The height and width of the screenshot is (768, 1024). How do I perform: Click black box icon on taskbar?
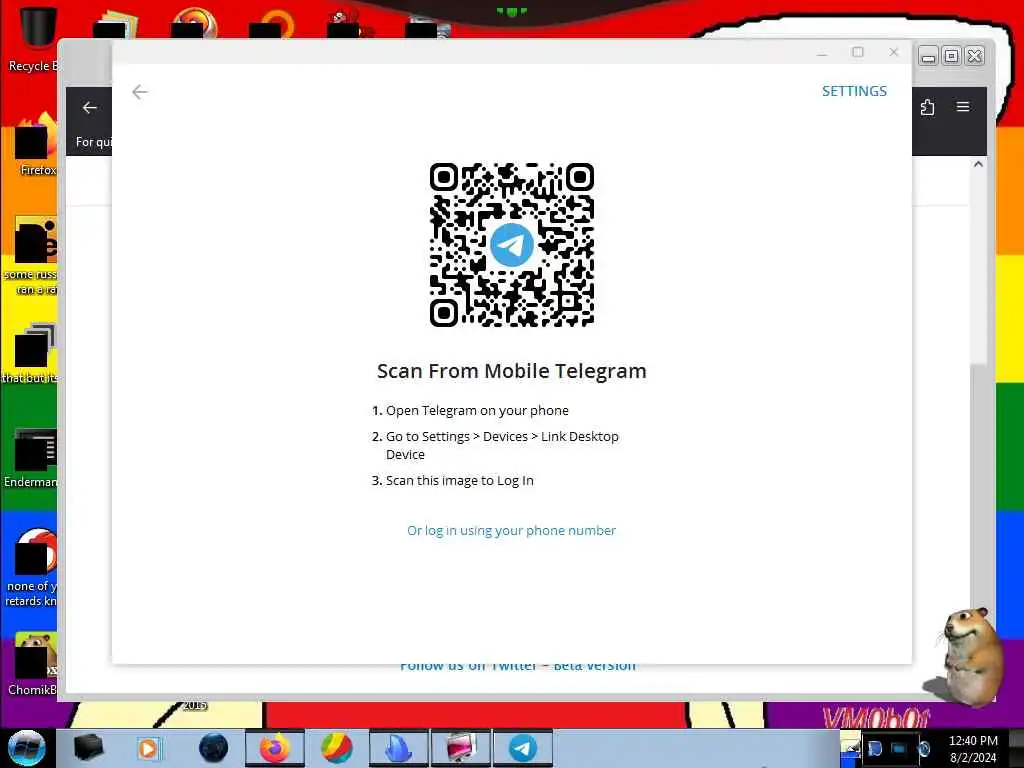88,748
